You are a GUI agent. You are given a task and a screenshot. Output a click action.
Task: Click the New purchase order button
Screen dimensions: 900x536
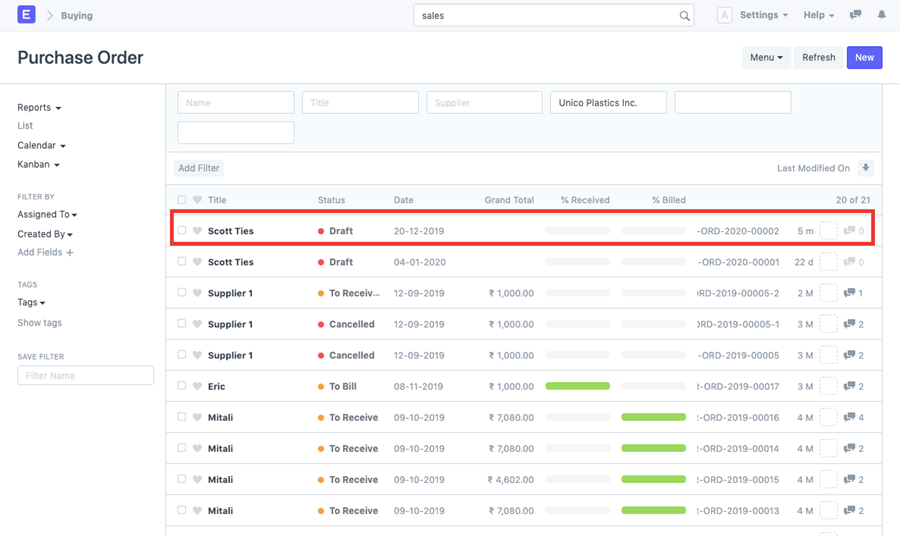(x=864, y=57)
